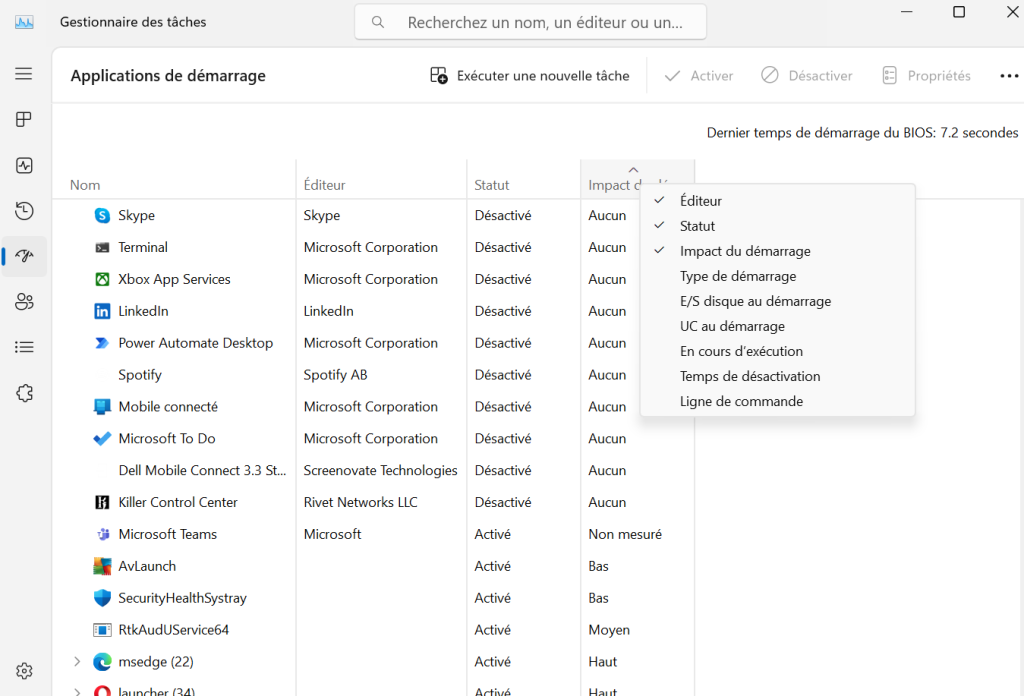Enable the Temps de désactivation column
1024x696 pixels.
777,376
